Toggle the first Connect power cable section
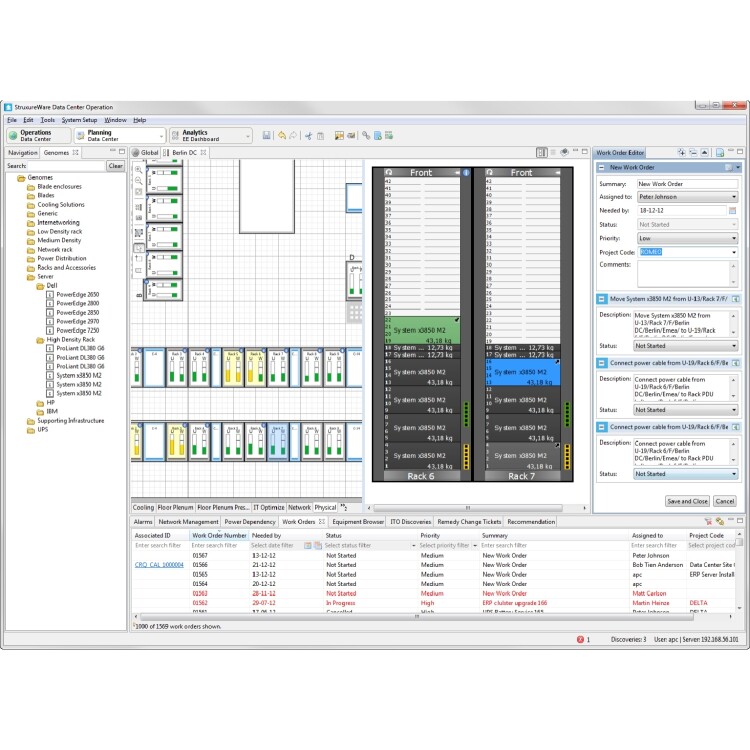This screenshot has width=750, height=750. 601,363
